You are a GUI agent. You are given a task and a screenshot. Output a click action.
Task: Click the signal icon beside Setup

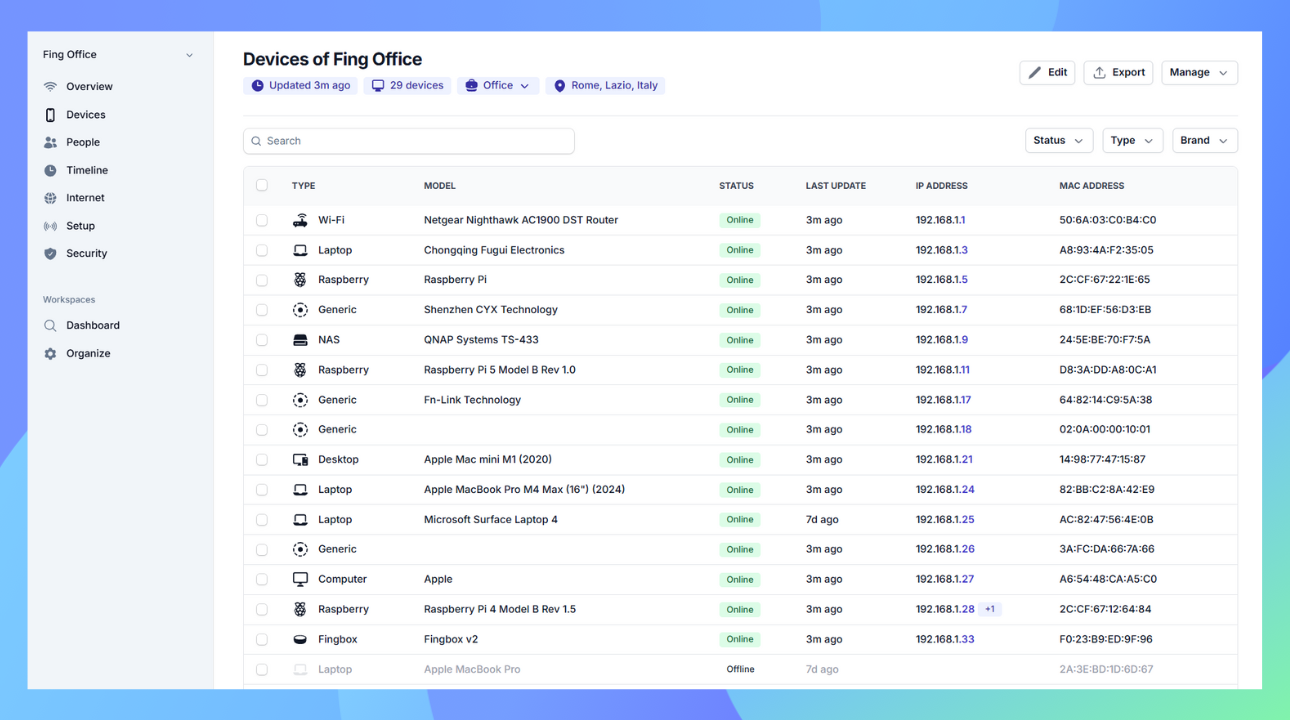click(x=50, y=226)
